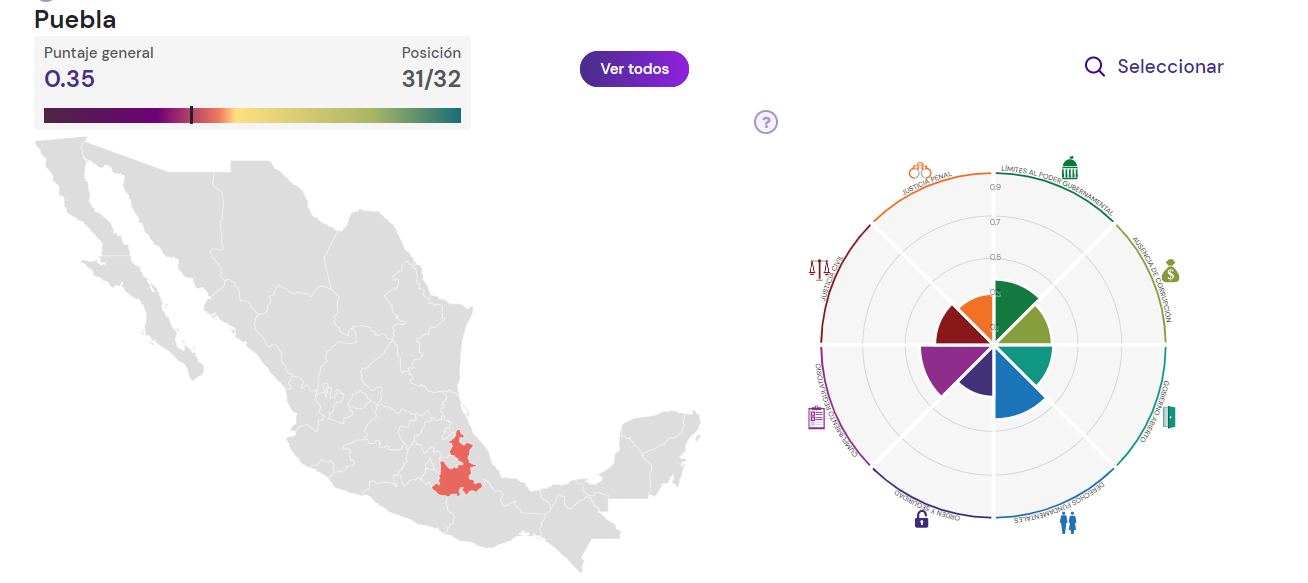This screenshot has height=583, width=1308.
Task: Click the score color gradient bar
Action: 252,115
